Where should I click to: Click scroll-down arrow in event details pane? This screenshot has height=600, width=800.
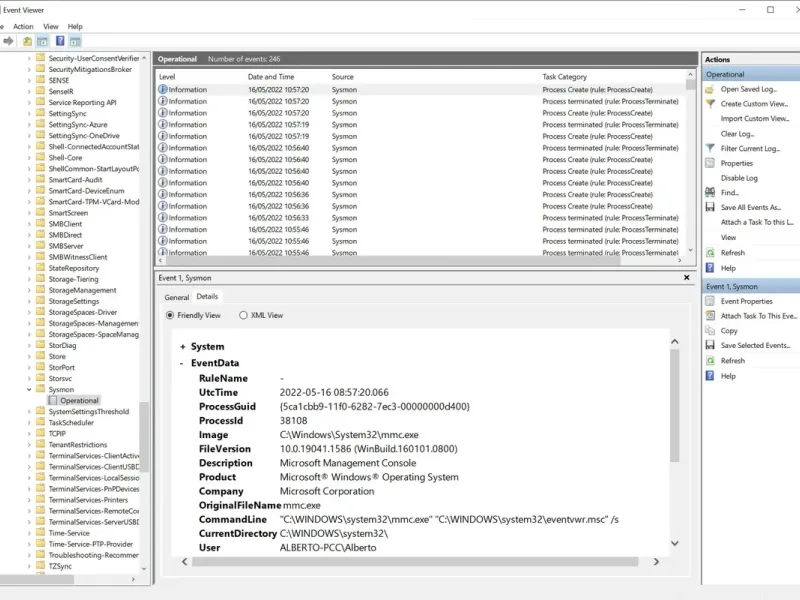click(674, 543)
